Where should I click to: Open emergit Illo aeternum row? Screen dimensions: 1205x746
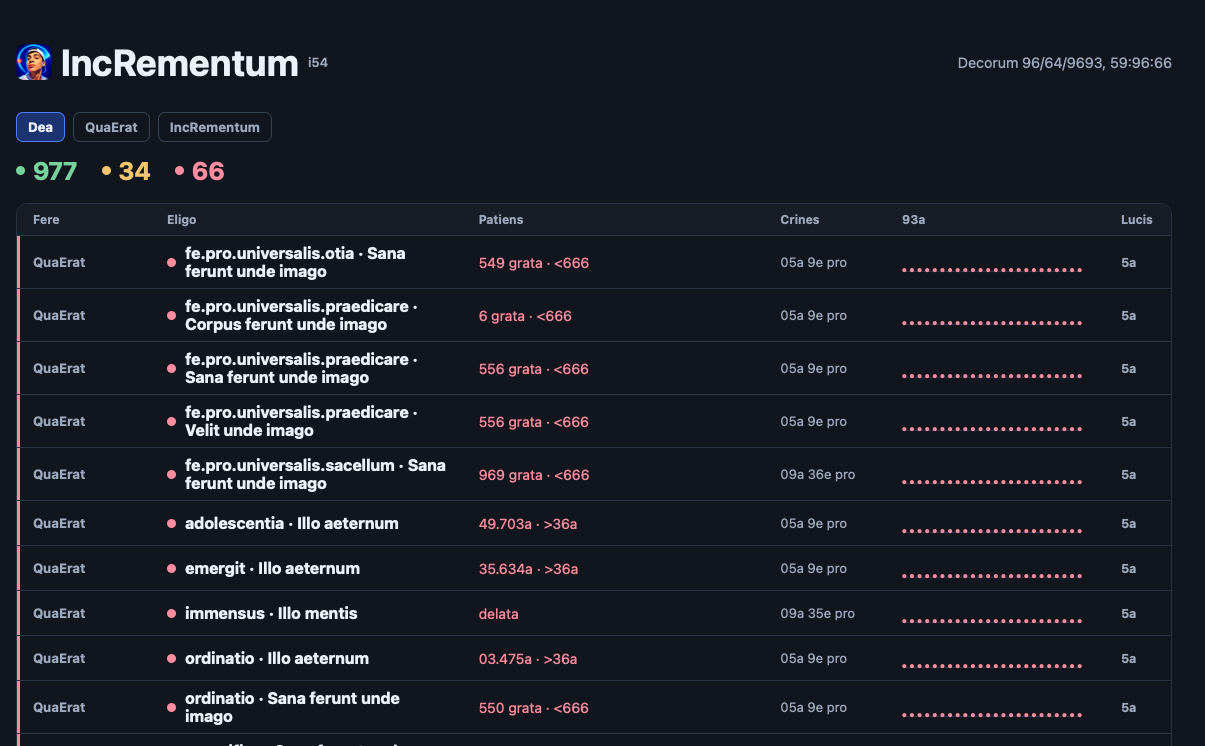(594, 568)
